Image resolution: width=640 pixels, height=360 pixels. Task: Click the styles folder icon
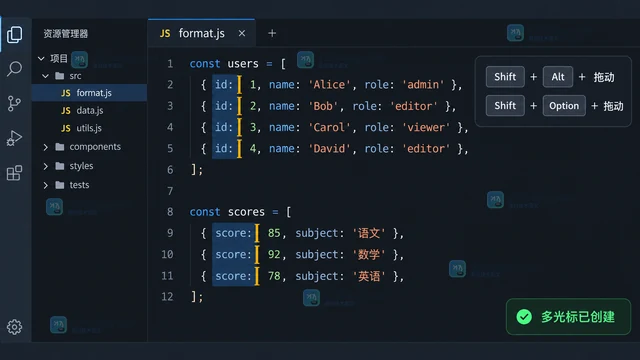60,166
